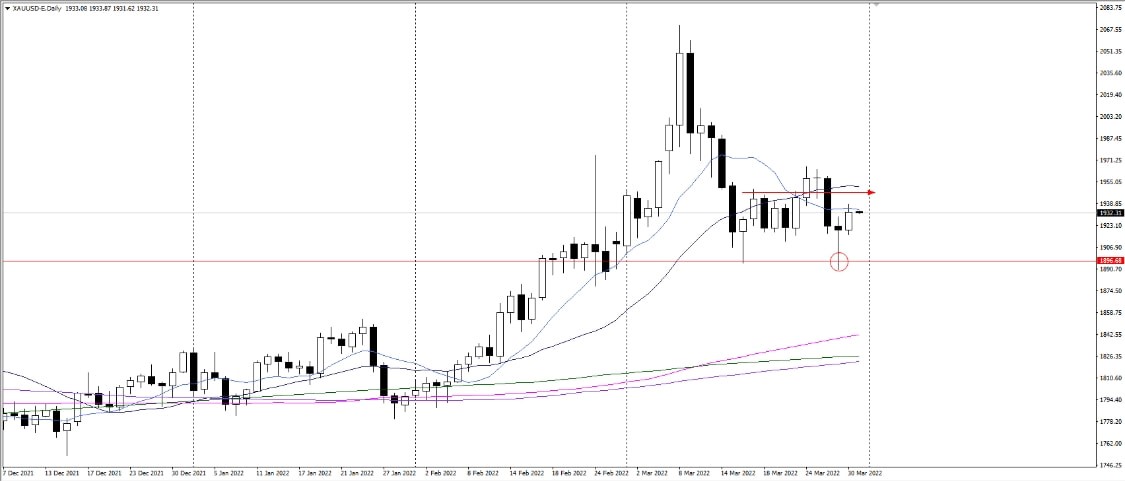
Task: Click the 14 Feb 2022 date label
Action: coord(524,471)
